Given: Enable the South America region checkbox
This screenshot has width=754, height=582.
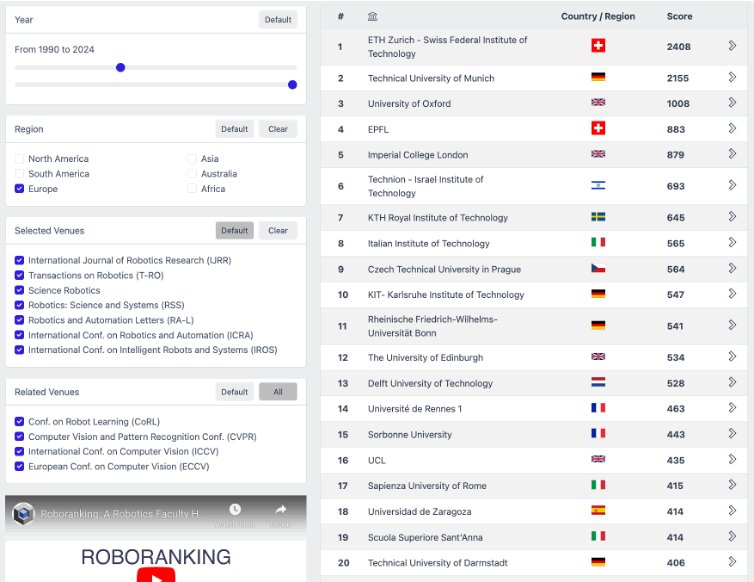Looking at the screenshot, I should (x=19, y=174).
